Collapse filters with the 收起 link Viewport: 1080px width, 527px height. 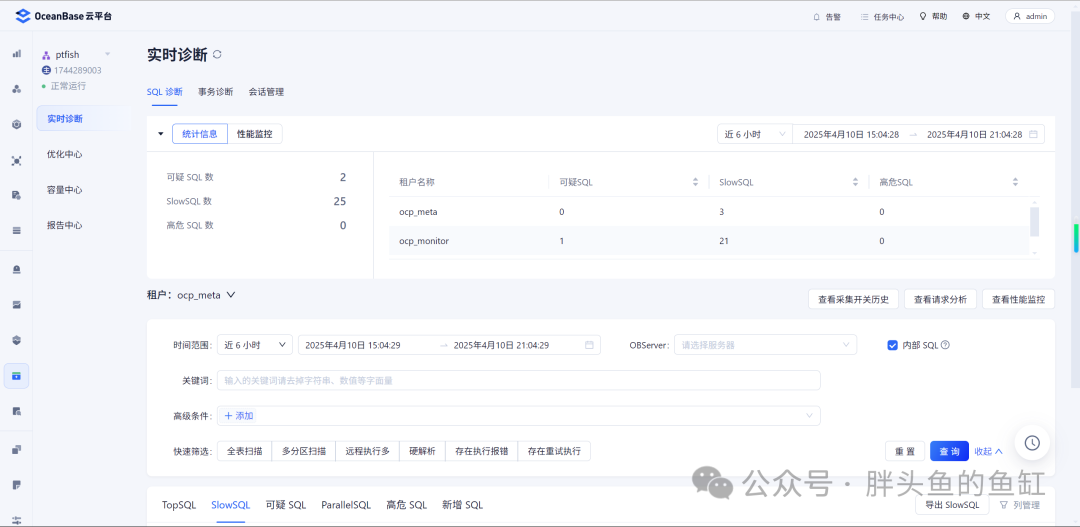click(x=988, y=451)
